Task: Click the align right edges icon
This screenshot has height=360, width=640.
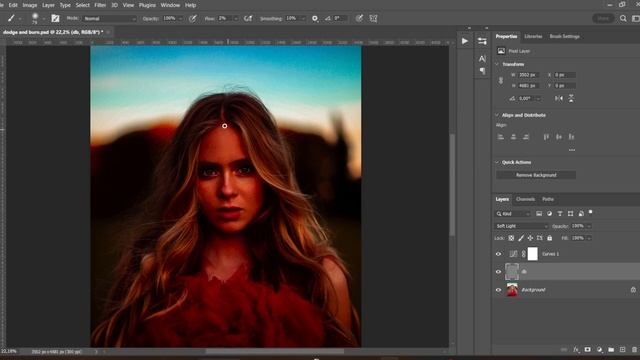Action: 526,137
